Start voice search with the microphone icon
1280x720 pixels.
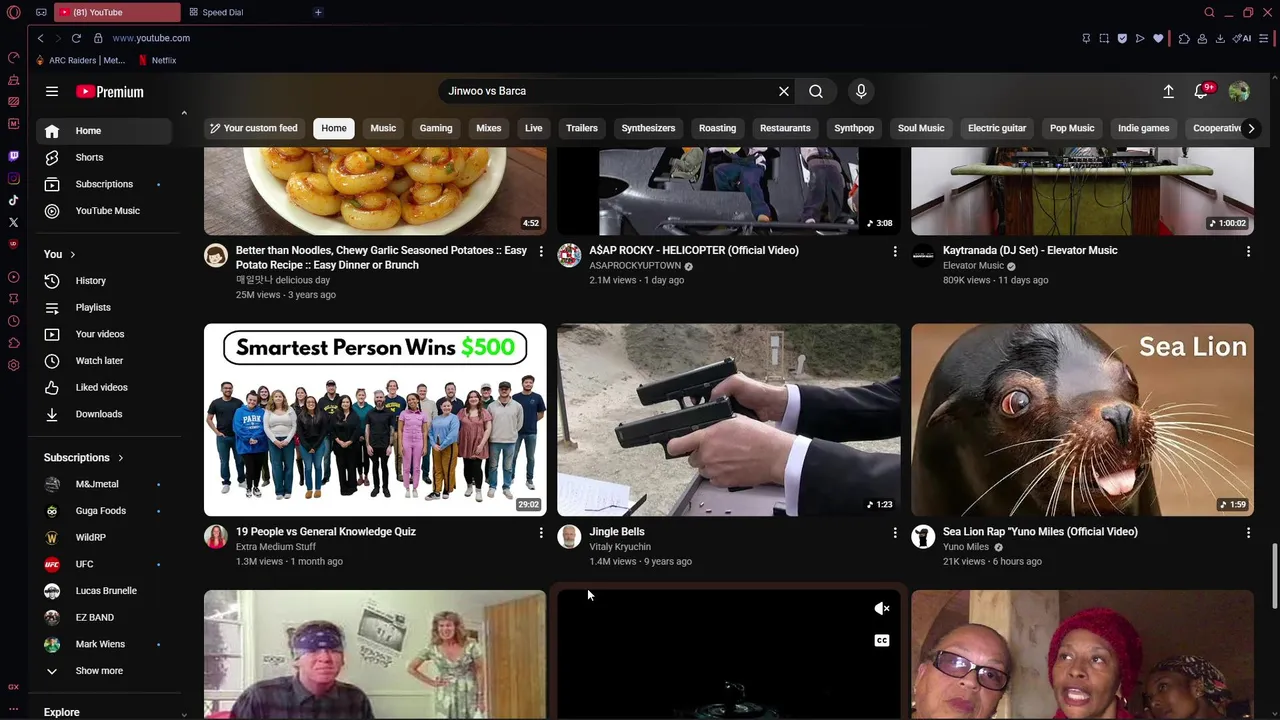point(861,91)
